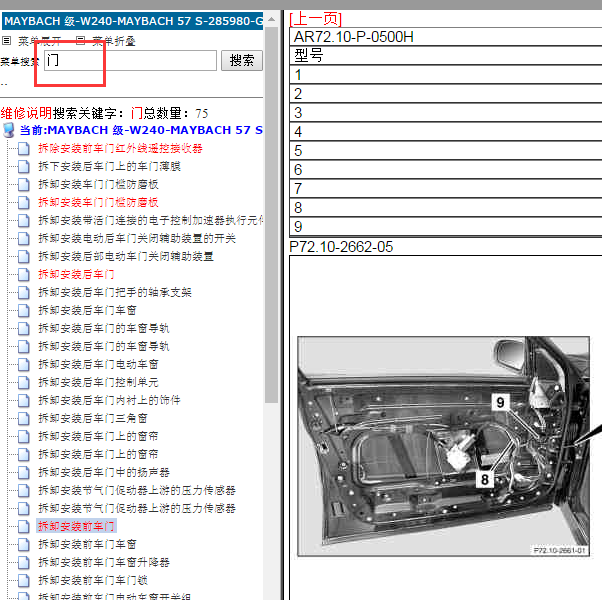Viewport: 602px width, 600px height.
Task: Open the red 拆卸安装车门门槛防磨板 entry
Action: [98, 202]
